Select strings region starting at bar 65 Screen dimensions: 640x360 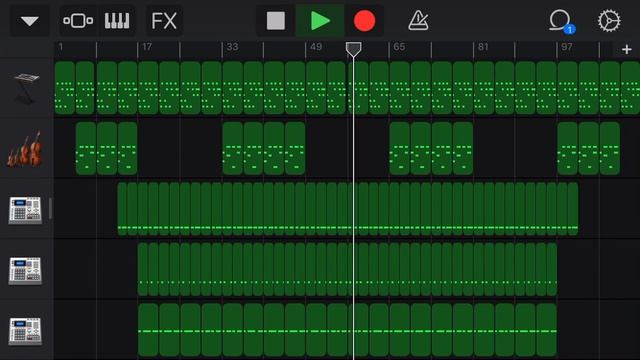[x=400, y=148]
